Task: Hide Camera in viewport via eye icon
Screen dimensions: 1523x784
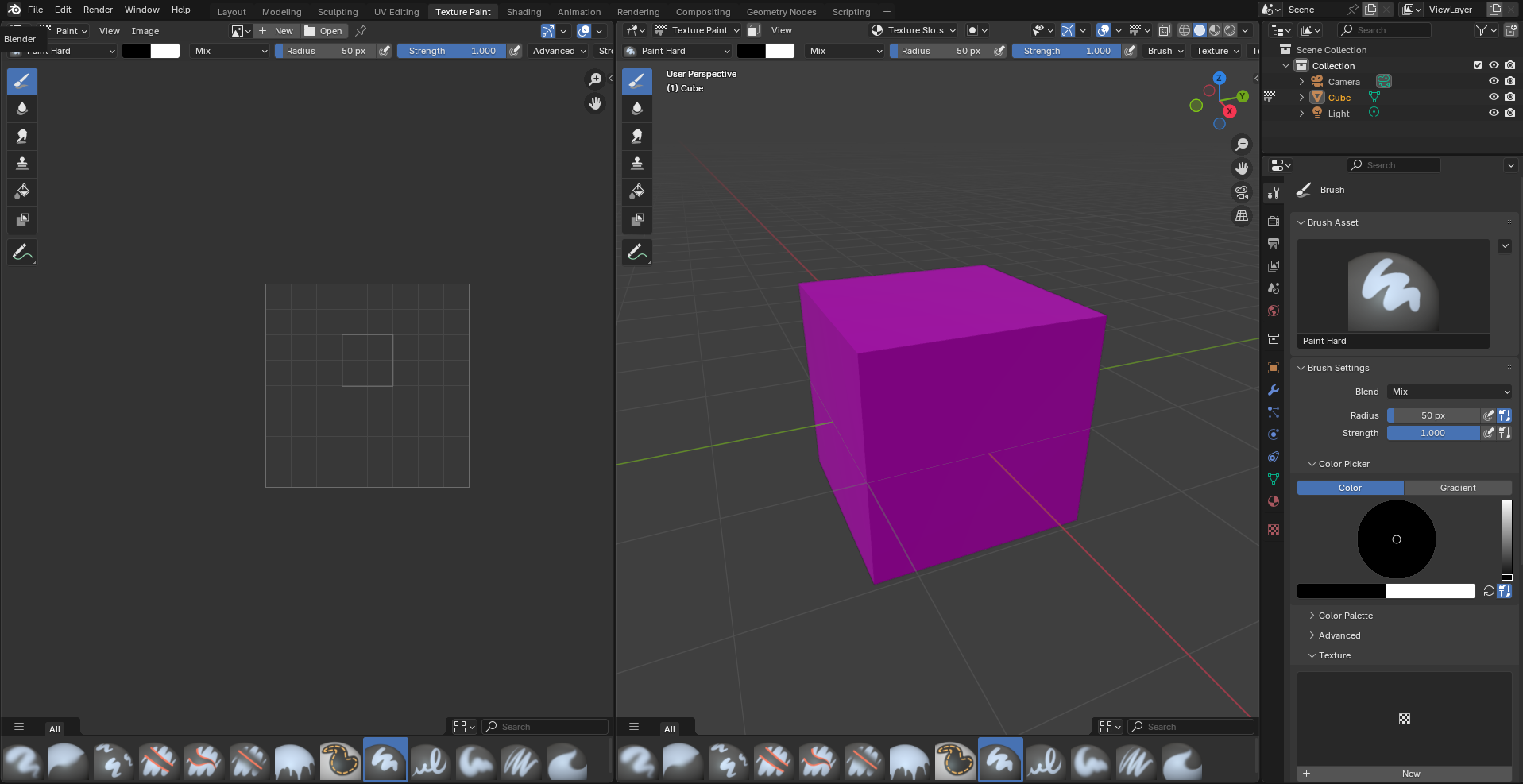Action: point(1494,81)
